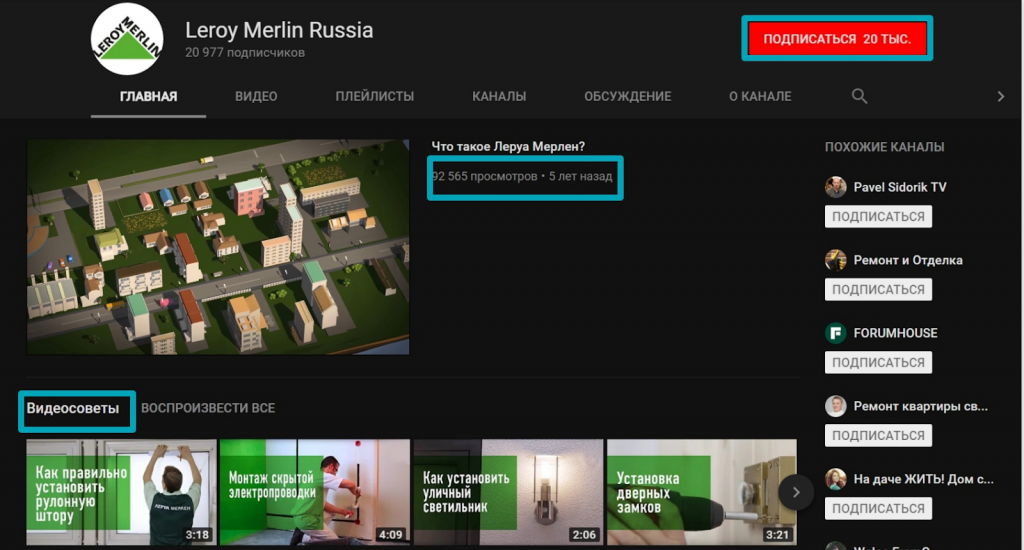The height and width of the screenshot is (550, 1024).
Task: Open the ПЛЕЙЛИСТЫ tab
Action: pos(375,97)
